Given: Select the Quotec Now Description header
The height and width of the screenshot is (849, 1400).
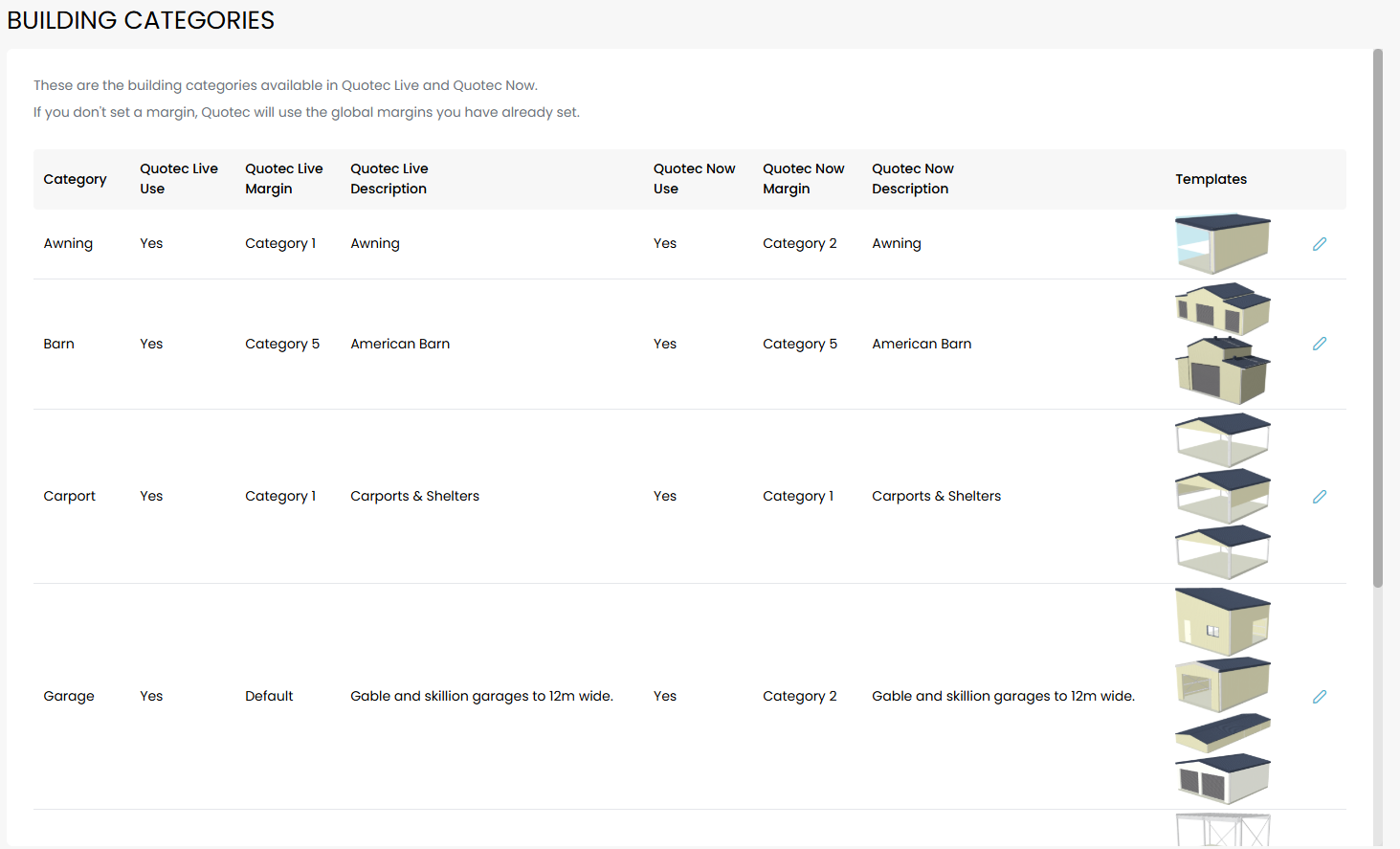Looking at the screenshot, I should pyautogui.click(x=912, y=179).
